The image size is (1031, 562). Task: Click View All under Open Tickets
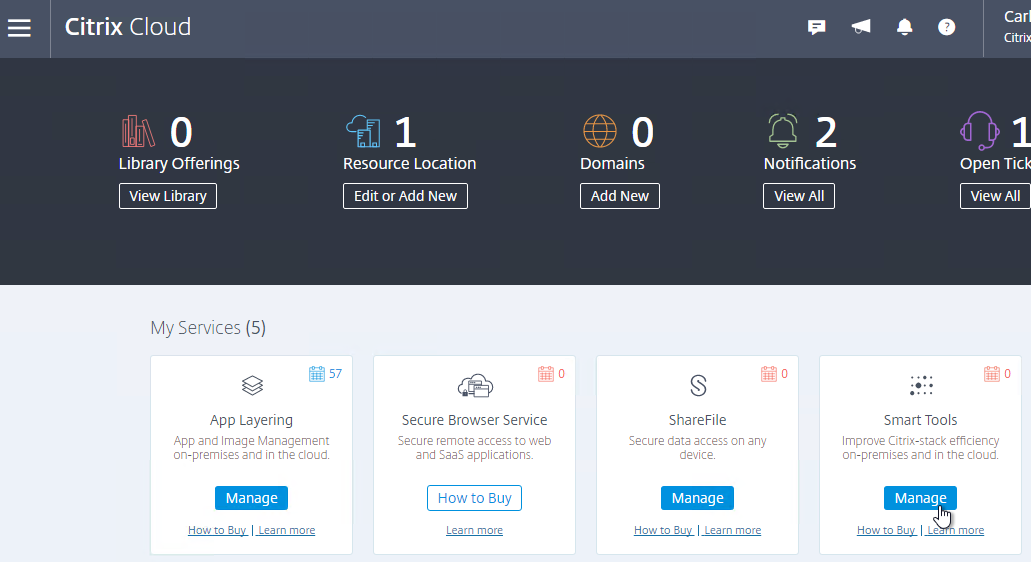pos(995,196)
